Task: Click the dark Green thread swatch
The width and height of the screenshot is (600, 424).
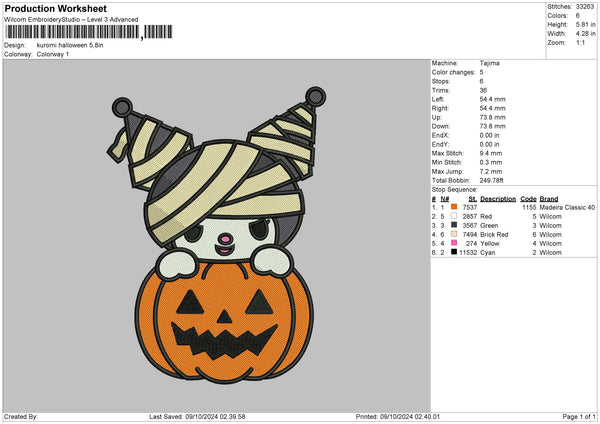Action: click(x=454, y=225)
